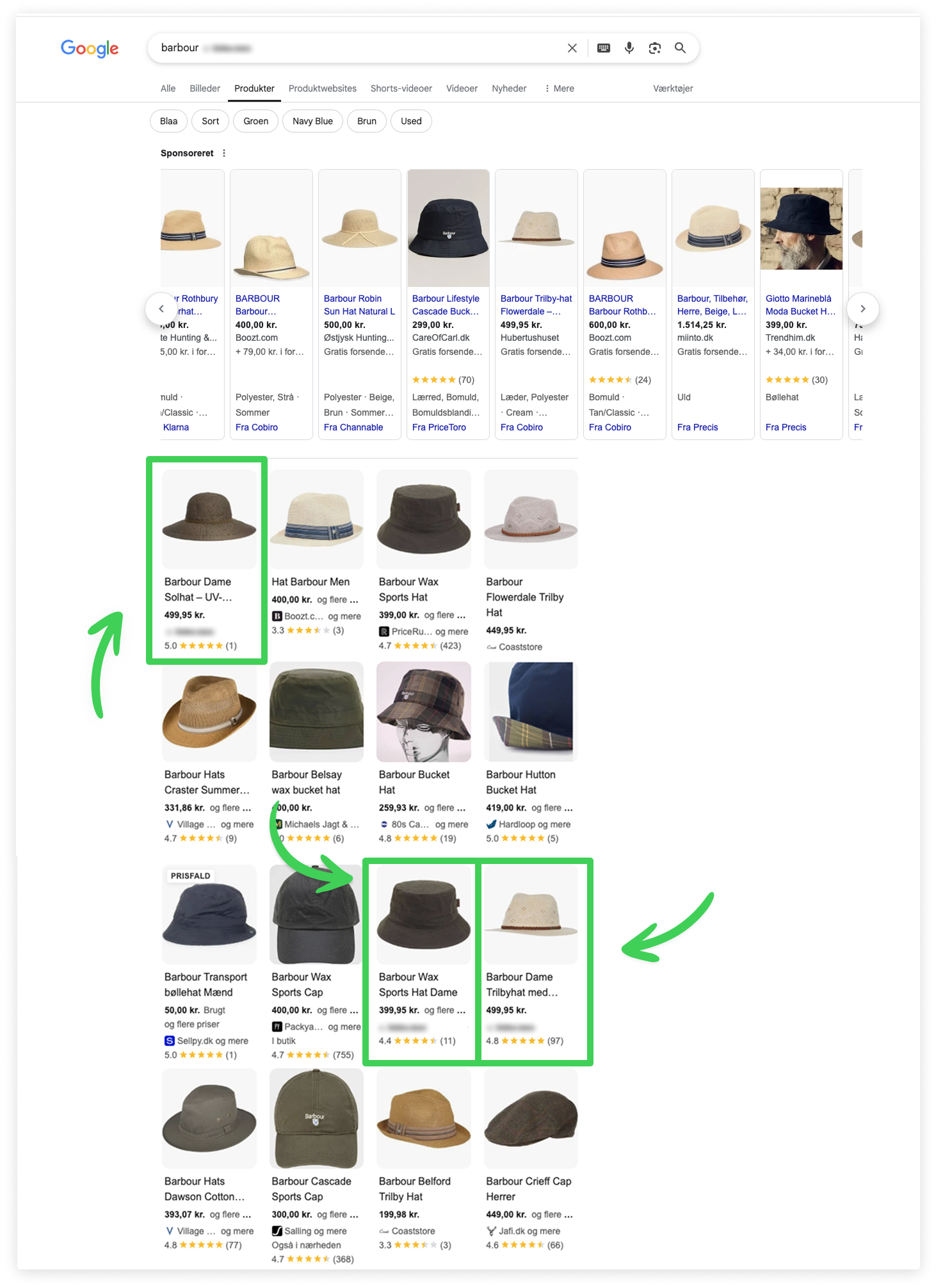936x1288 pixels.
Task: Click Jafi.dk og mere seller text
Action: [529, 1231]
